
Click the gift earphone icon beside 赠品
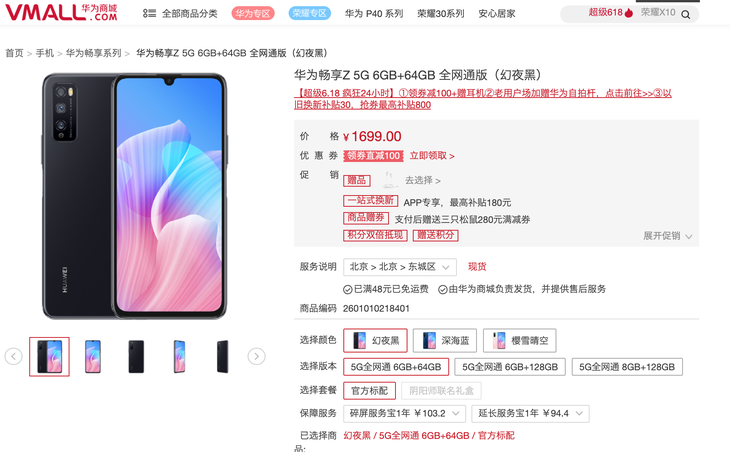point(389,180)
